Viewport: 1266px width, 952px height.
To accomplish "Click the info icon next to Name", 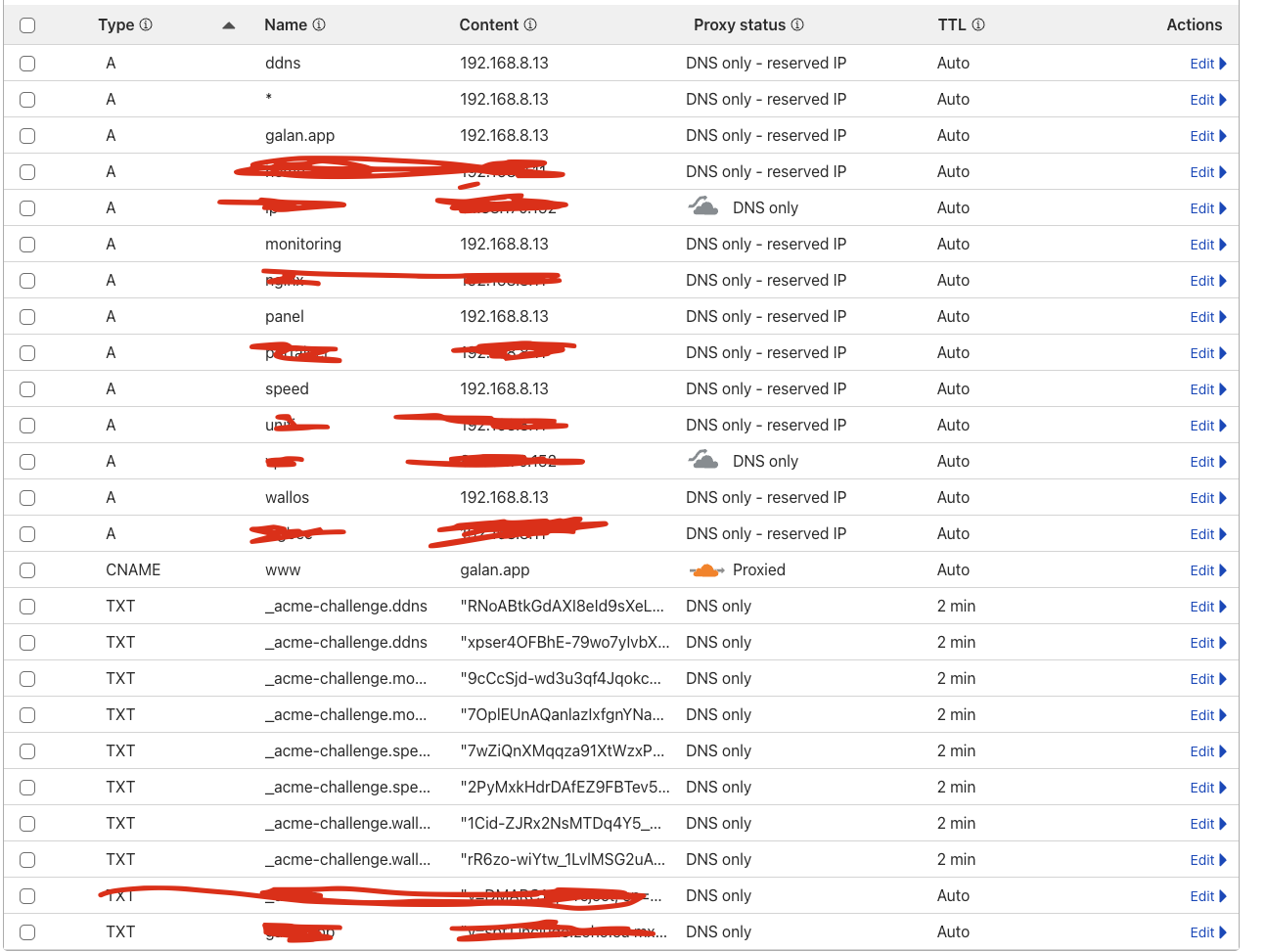I will (319, 24).
